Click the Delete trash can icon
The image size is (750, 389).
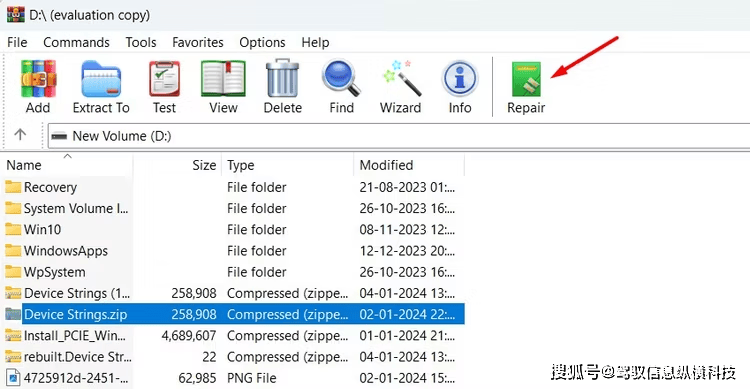coord(282,78)
